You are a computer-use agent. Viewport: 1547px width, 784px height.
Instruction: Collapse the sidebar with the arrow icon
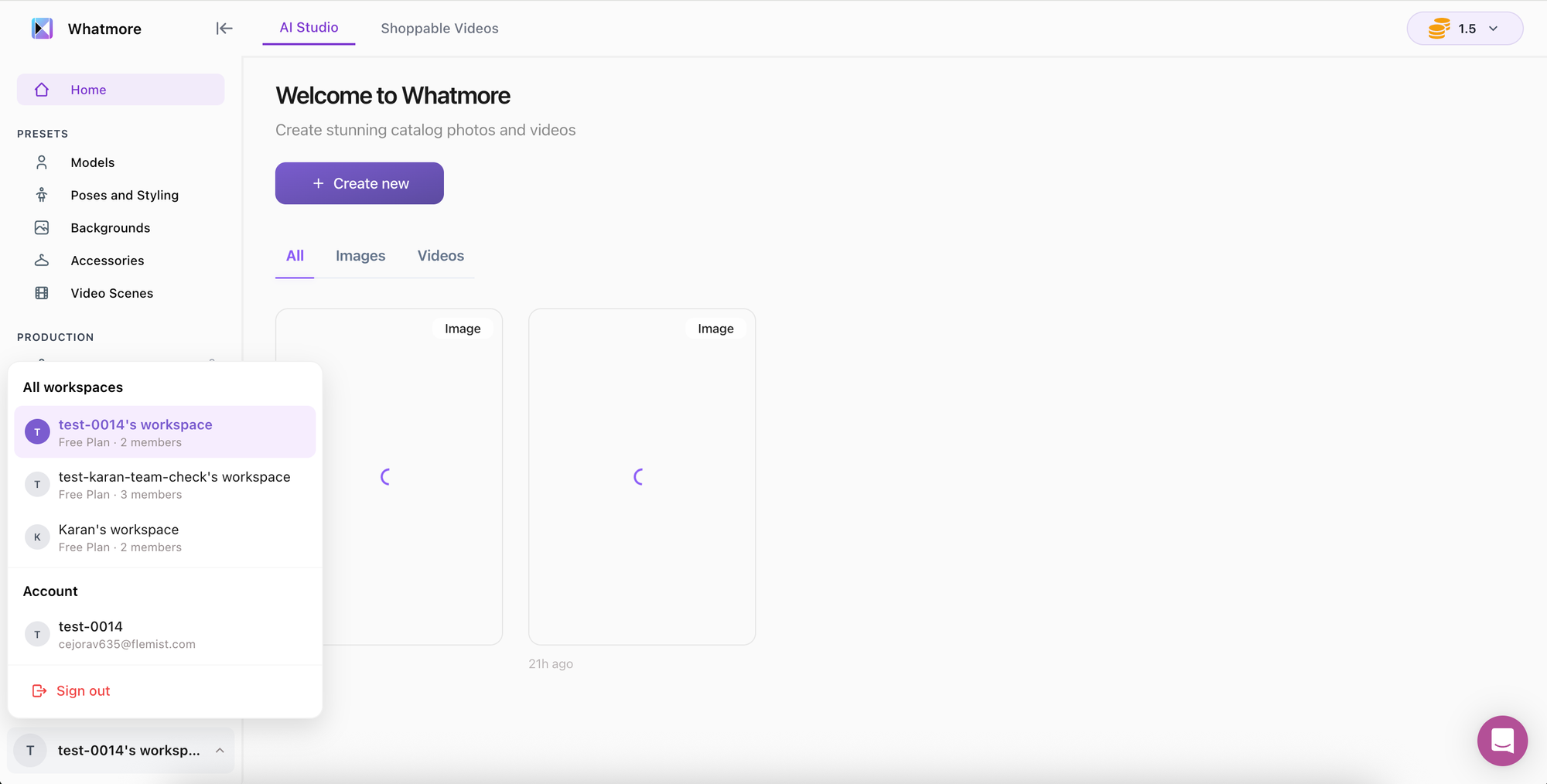[x=224, y=29]
